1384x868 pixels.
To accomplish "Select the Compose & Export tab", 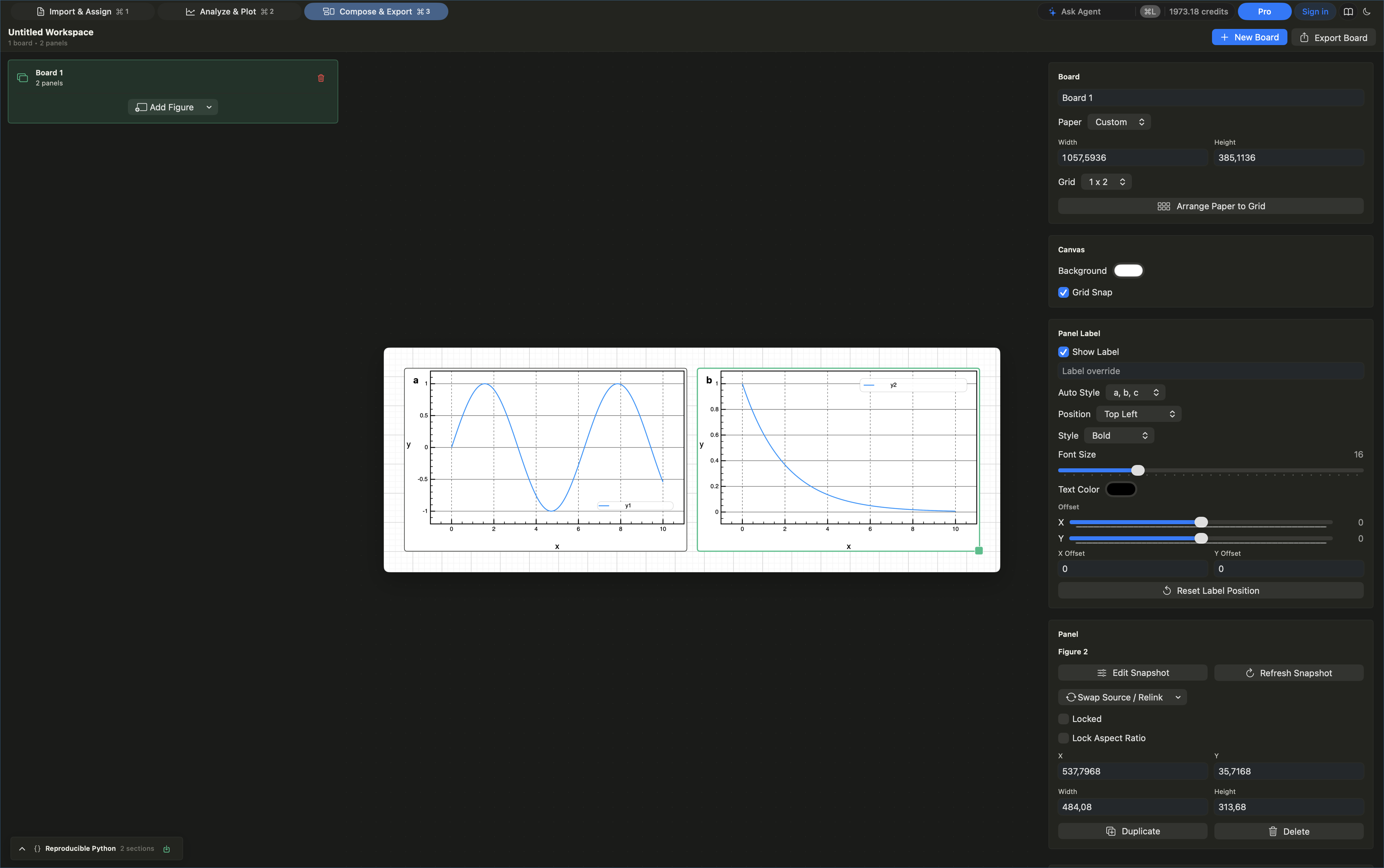I will coord(376,11).
